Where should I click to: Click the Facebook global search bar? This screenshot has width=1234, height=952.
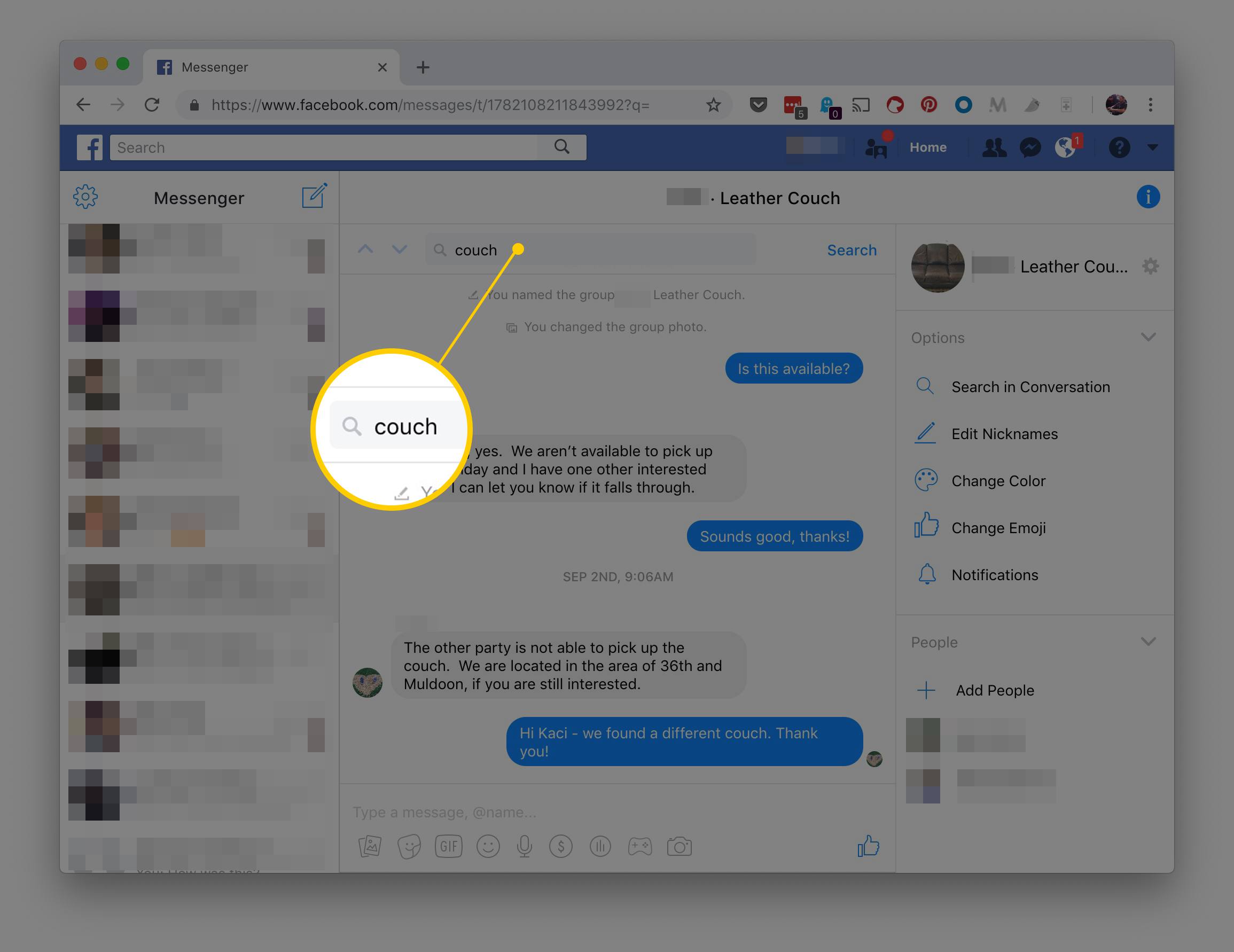[344, 147]
